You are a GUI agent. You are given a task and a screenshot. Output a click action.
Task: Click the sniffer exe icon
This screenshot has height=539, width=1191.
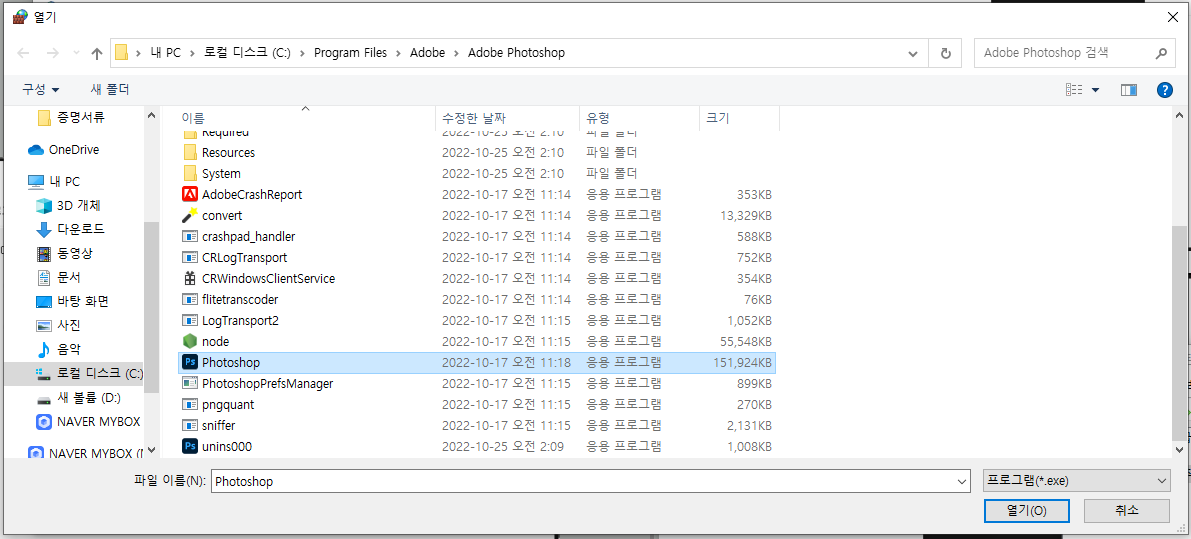tap(190, 426)
